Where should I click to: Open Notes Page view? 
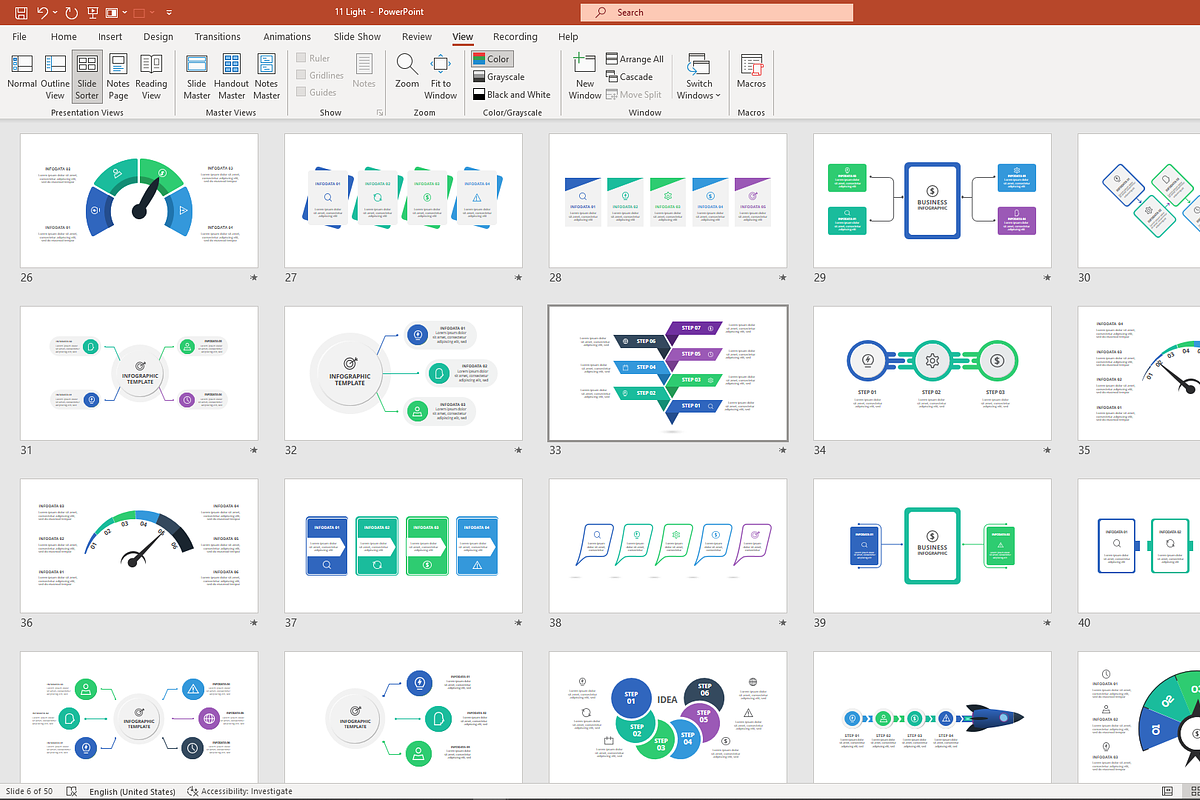118,77
